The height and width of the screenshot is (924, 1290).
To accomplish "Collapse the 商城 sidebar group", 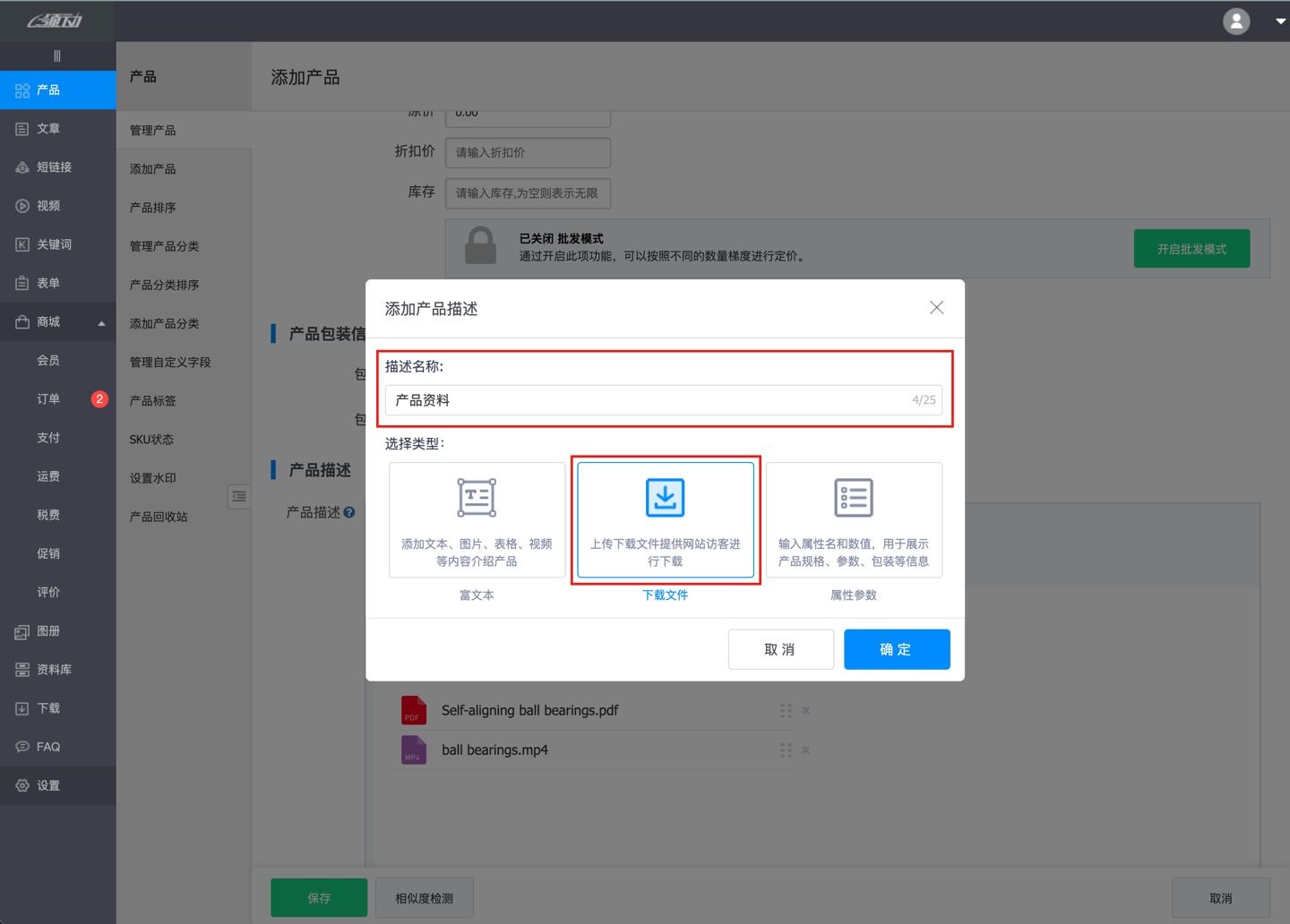I will coord(101,321).
